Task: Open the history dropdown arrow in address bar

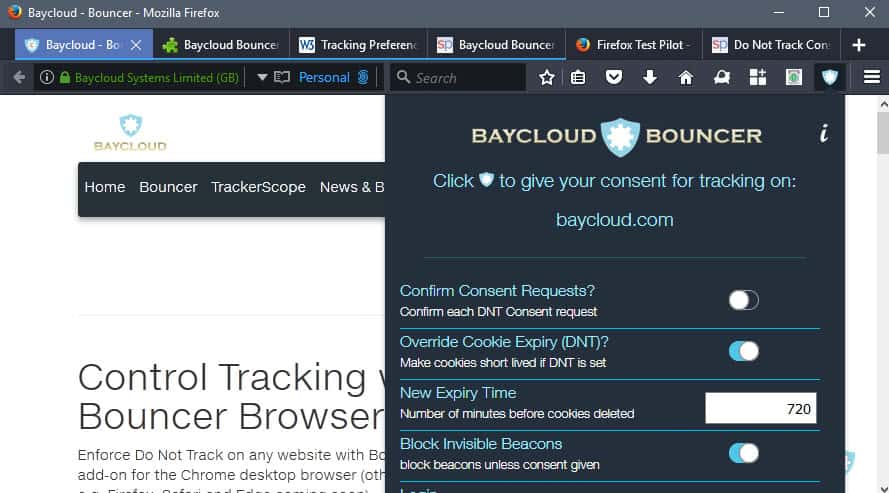Action: (262, 77)
